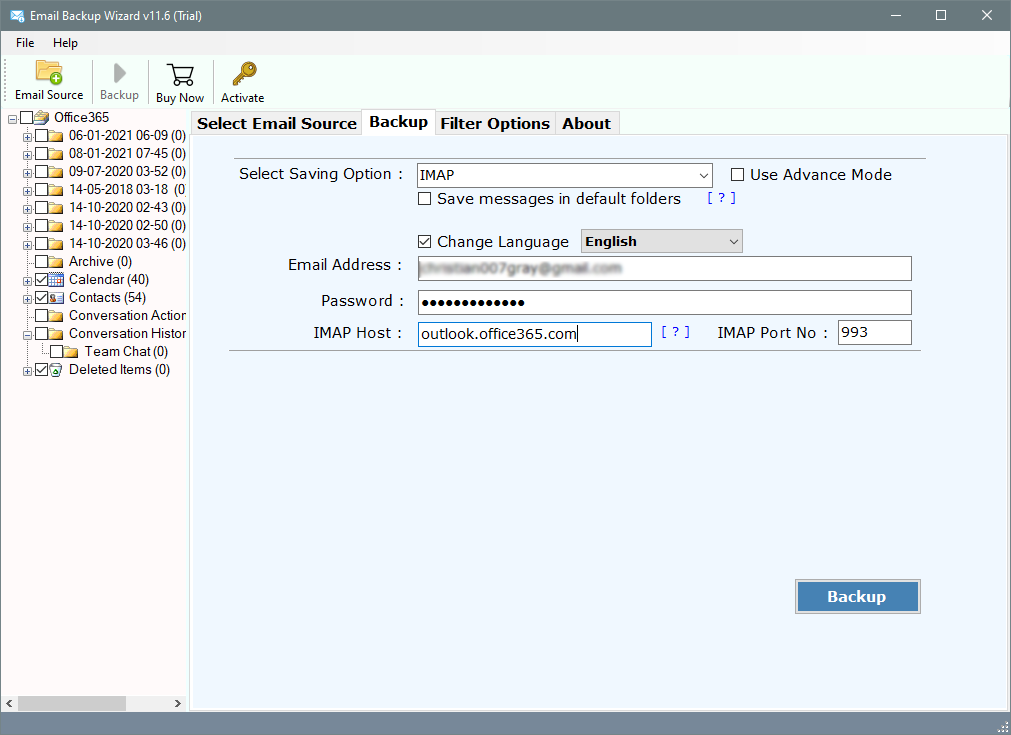Click the Deleted Items recycle bin icon
Image resolution: width=1011 pixels, height=735 pixels.
(x=56, y=370)
